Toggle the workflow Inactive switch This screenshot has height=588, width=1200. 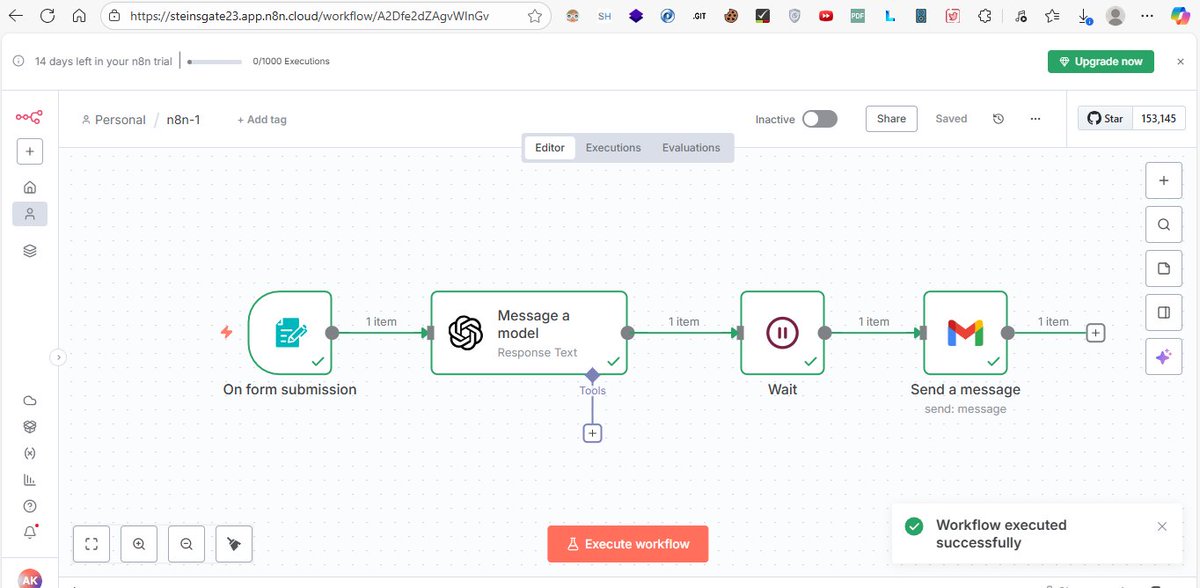point(820,119)
